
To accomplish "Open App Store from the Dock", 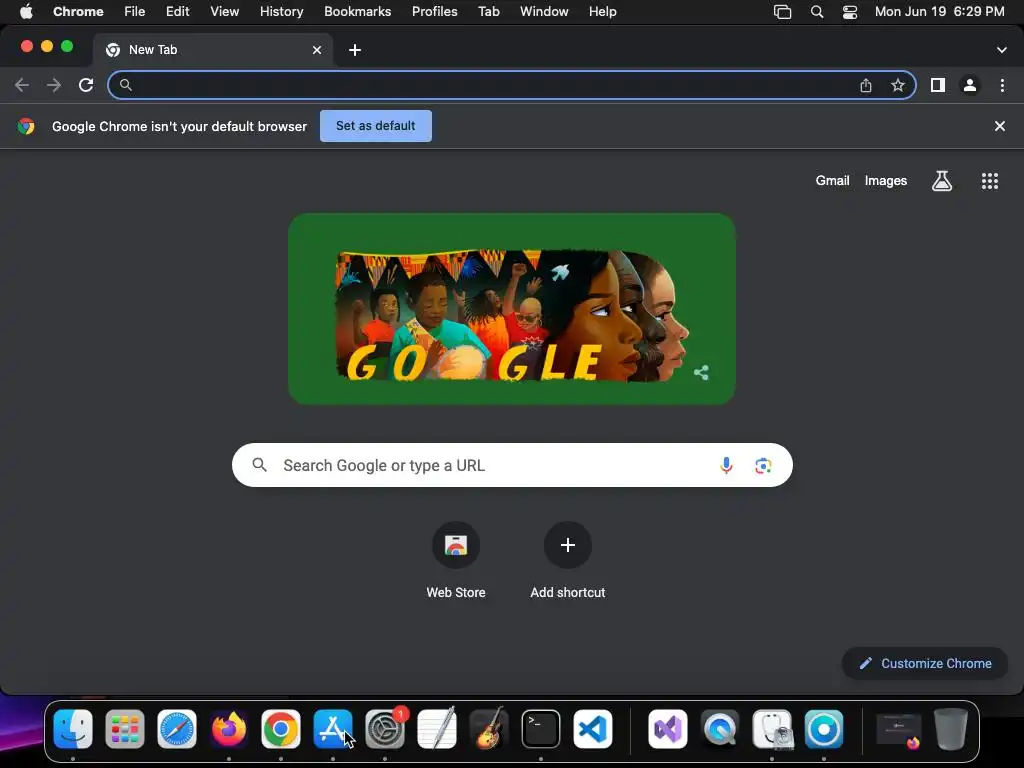I will pos(332,729).
